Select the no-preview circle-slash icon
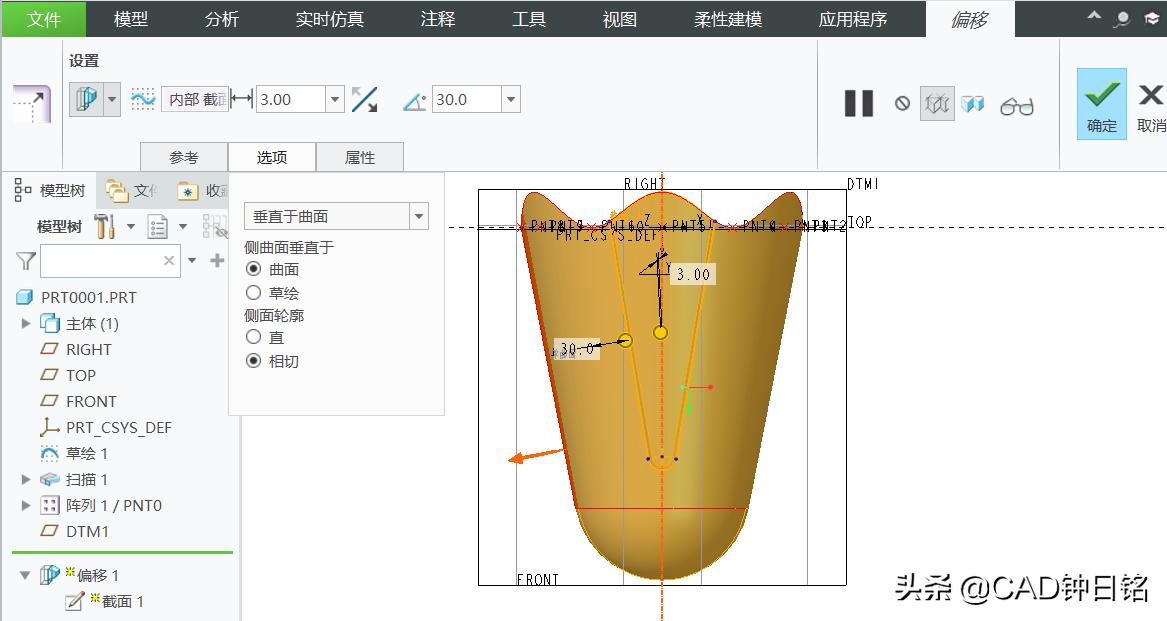 [902, 104]
